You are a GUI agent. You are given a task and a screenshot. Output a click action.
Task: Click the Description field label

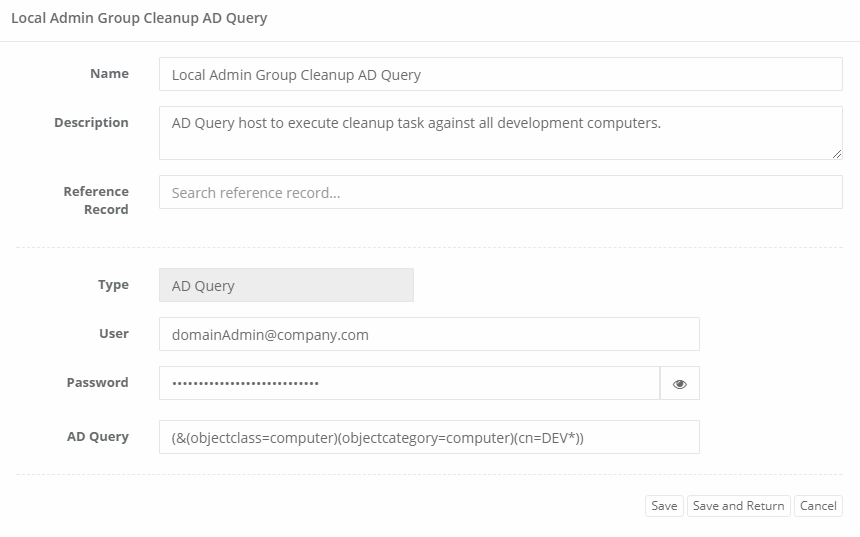click(91, 123)
